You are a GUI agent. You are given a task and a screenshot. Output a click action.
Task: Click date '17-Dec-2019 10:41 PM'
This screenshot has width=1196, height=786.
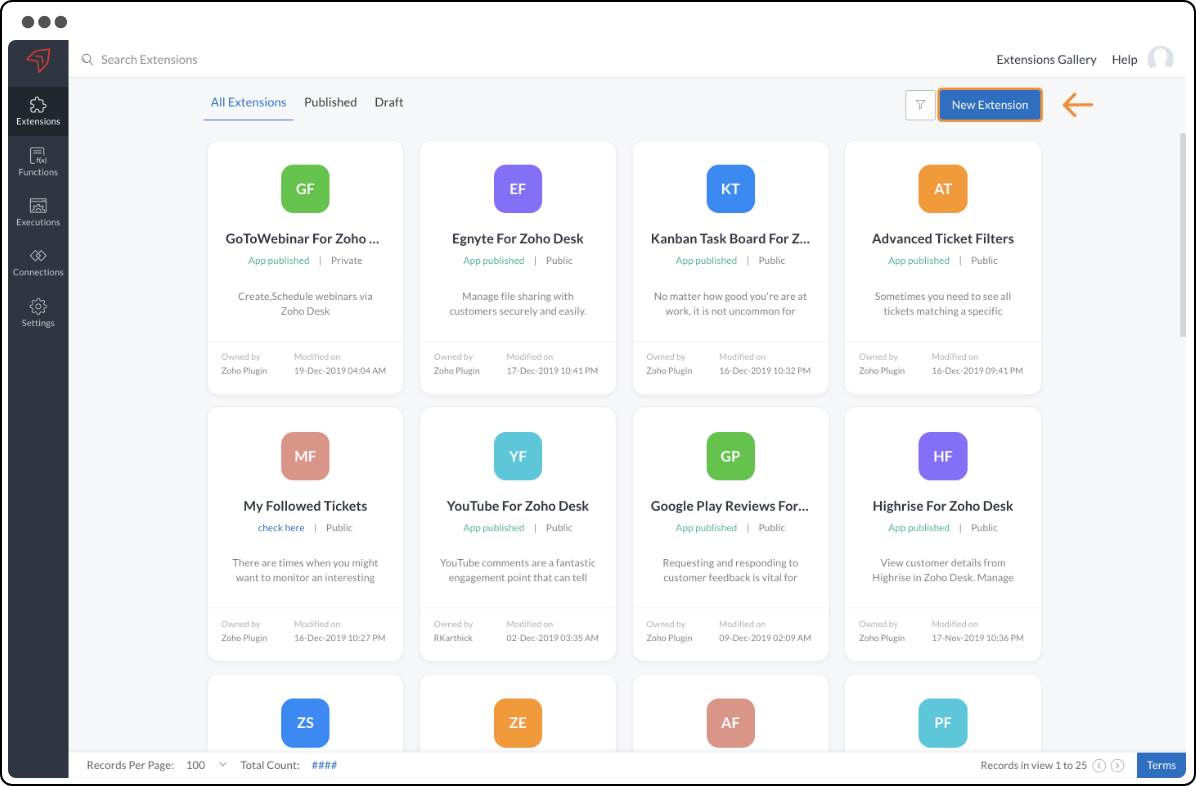click(x=552, y=371)
